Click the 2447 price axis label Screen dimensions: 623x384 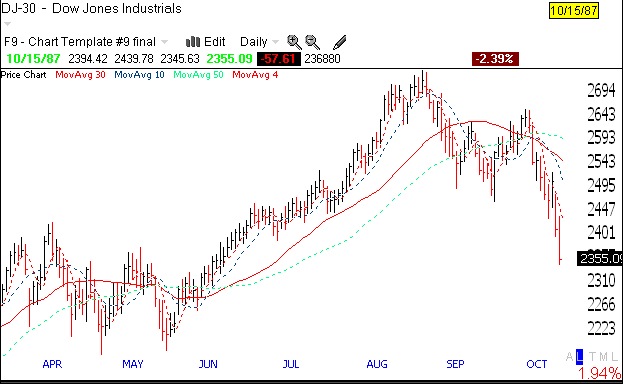(x=601, y=209)
